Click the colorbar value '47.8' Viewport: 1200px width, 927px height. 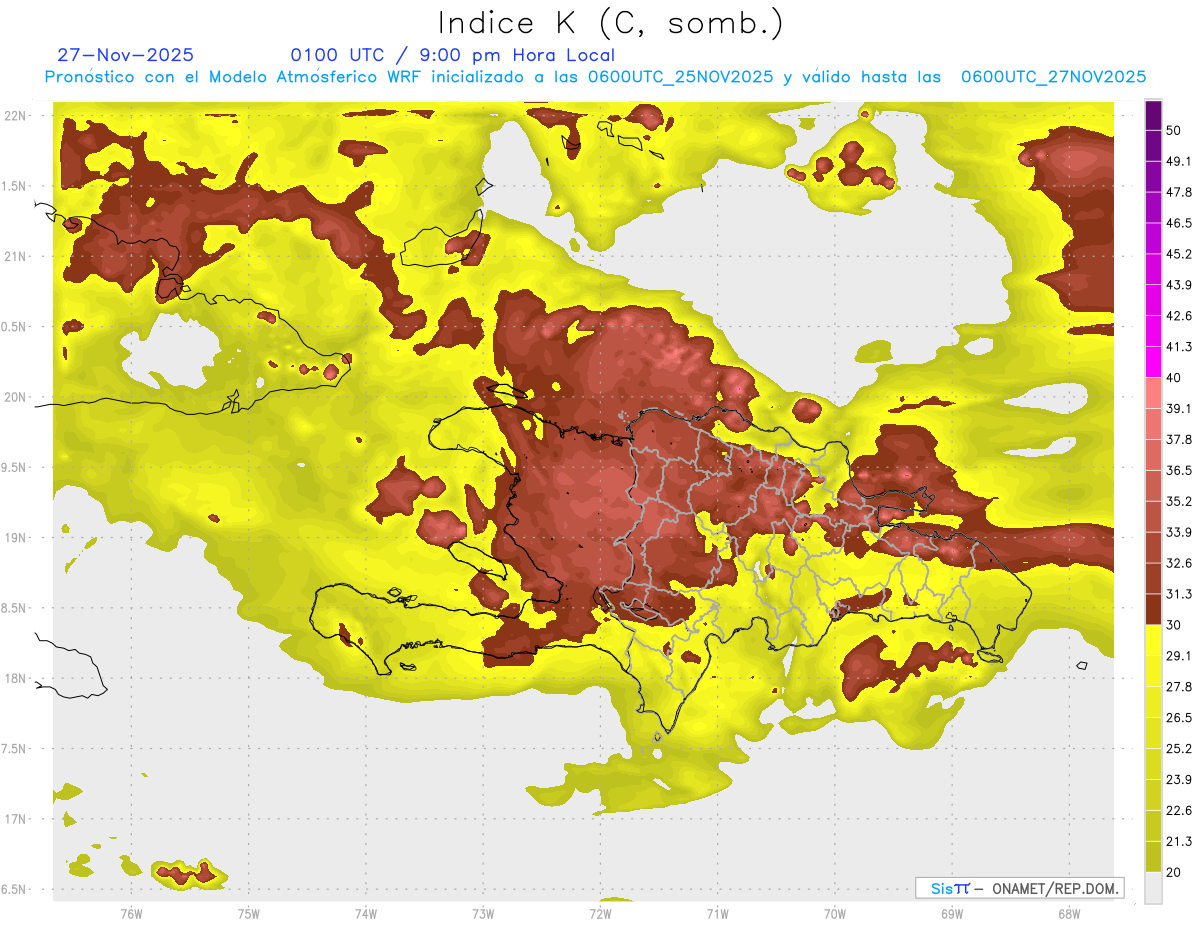pyautogui.click(x=1178, y=192)
